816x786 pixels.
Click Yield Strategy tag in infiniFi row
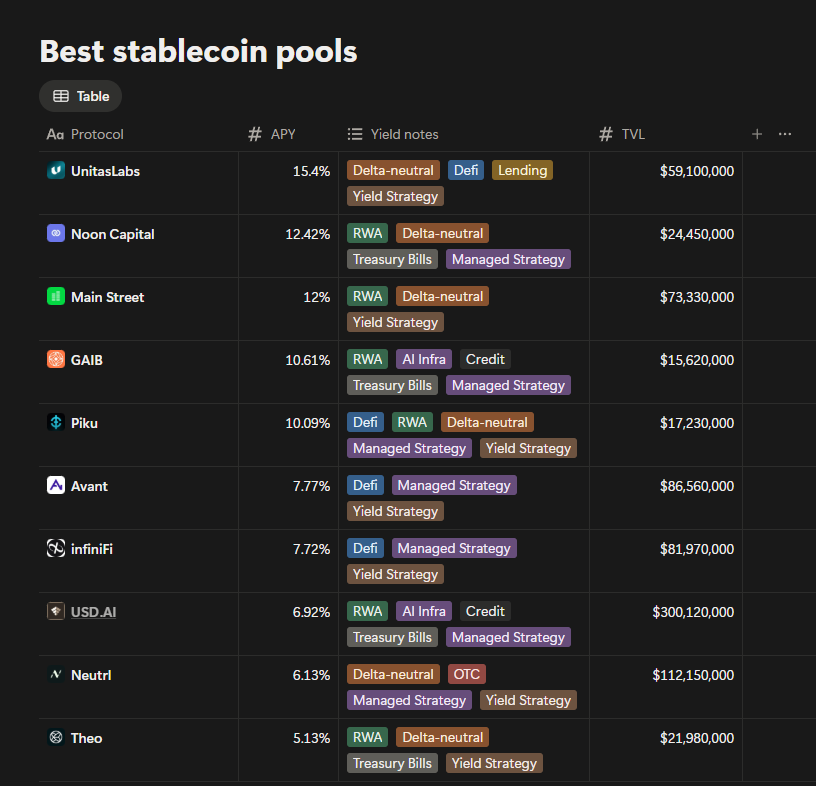coord(395,574)
